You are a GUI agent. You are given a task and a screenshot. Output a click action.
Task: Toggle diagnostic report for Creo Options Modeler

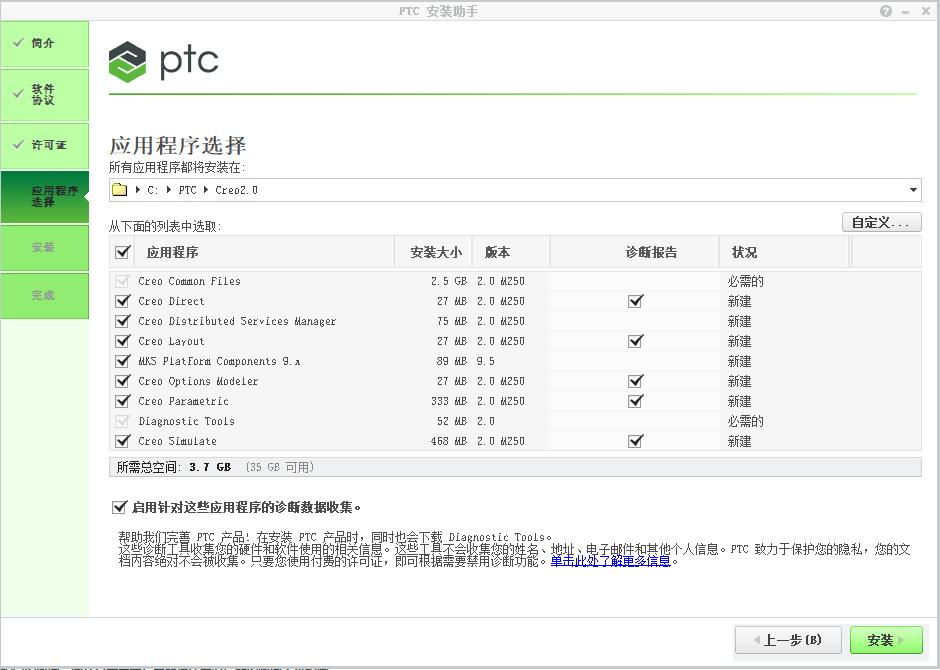coord(635,381)
